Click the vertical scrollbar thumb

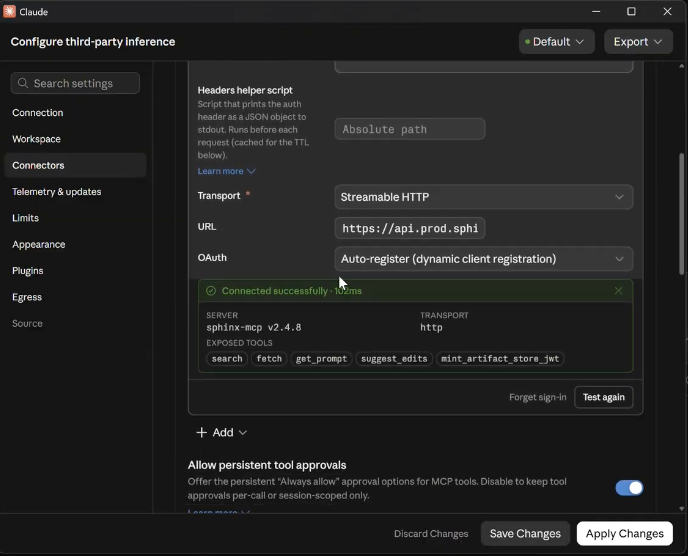[x=681, y=214]
